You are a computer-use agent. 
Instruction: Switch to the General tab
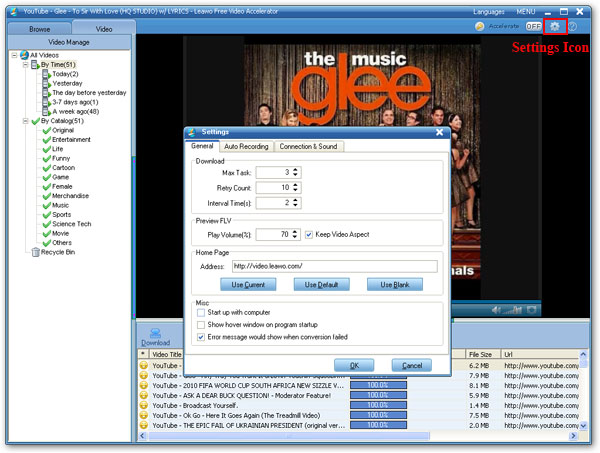click(x=202, y=146)
